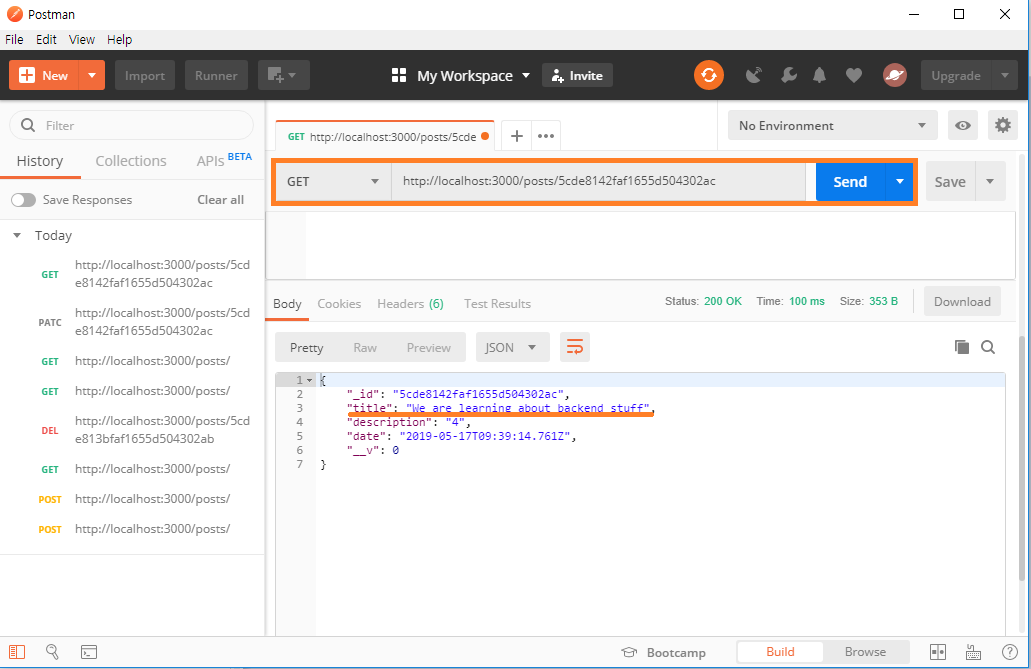Click the heart icon in header
Image resolution: width=1031 pixels, height=669 pixels.
coord(853,76)
